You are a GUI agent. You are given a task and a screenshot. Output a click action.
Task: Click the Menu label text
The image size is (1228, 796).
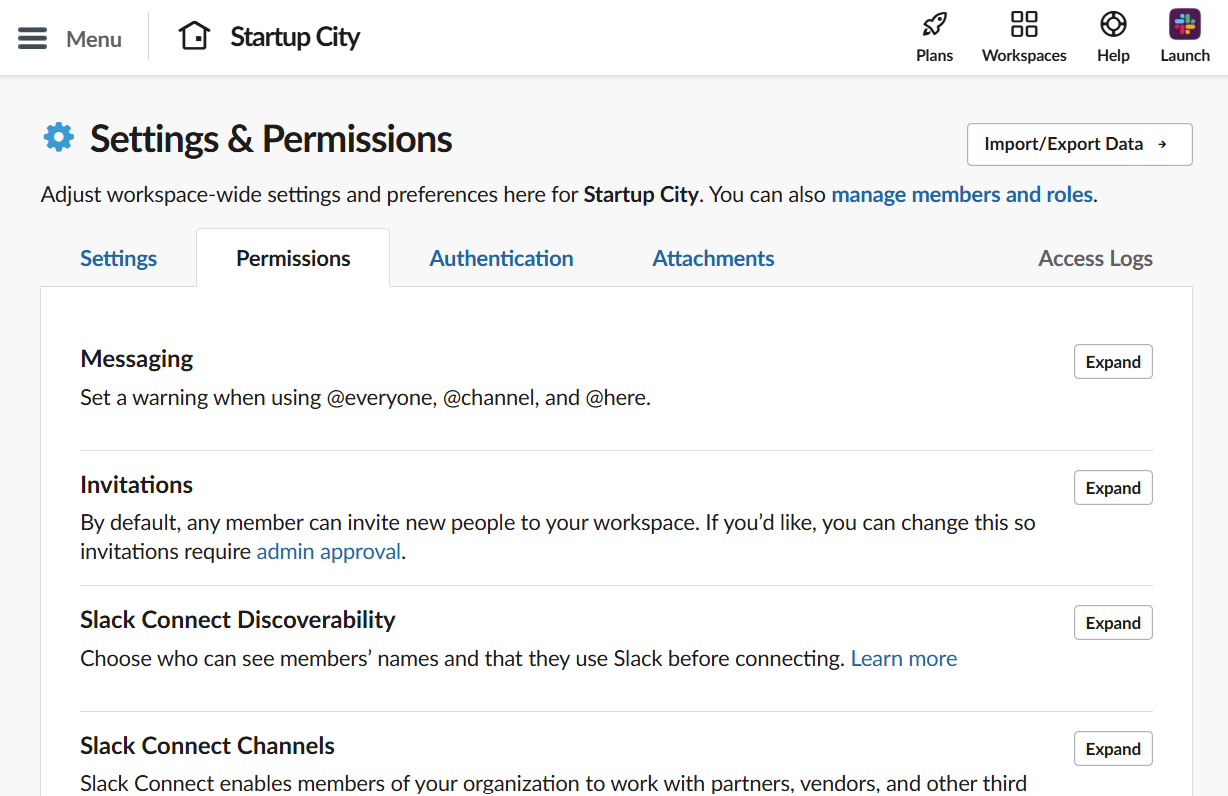click(94, 39)
